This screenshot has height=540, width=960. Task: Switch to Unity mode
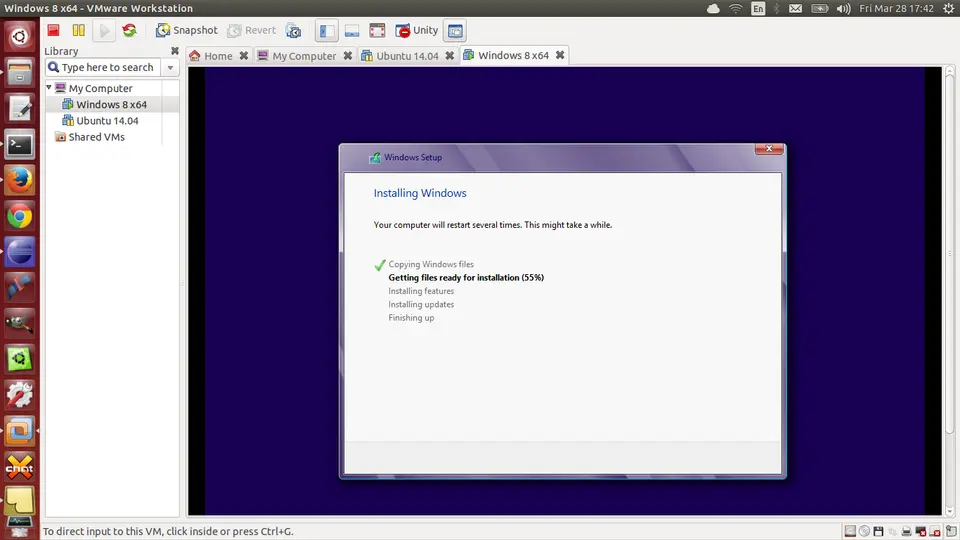pyautogui.click(x=416, y=30)
